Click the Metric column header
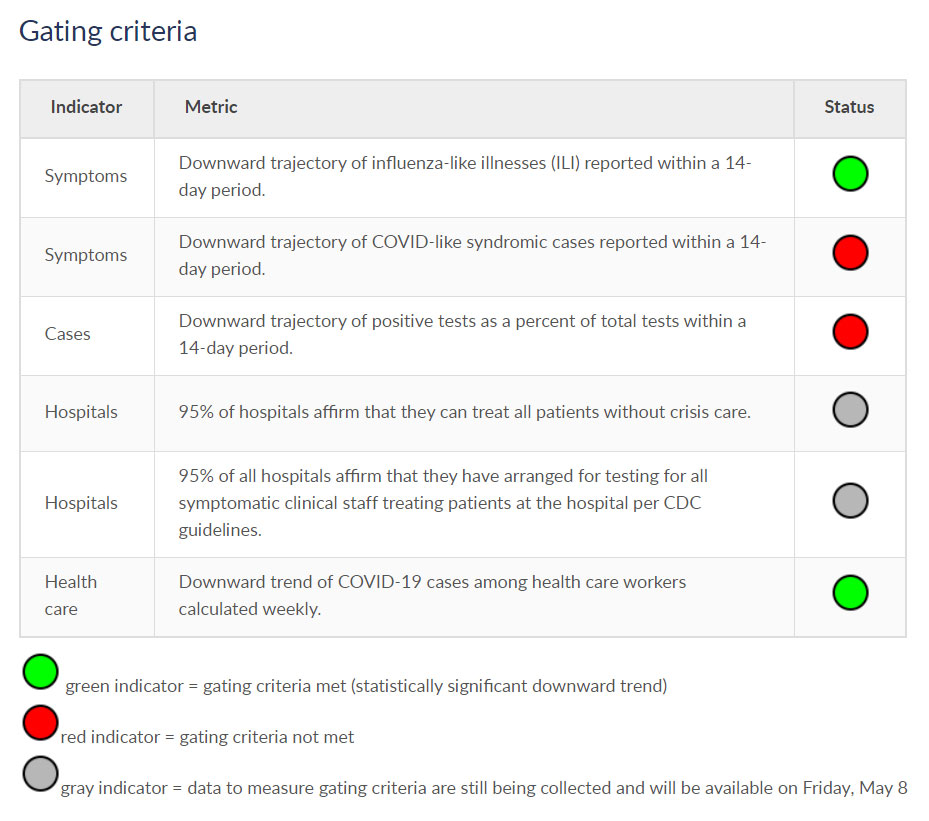The height and width of the screenshot is (821, 929). coord(211,107)
